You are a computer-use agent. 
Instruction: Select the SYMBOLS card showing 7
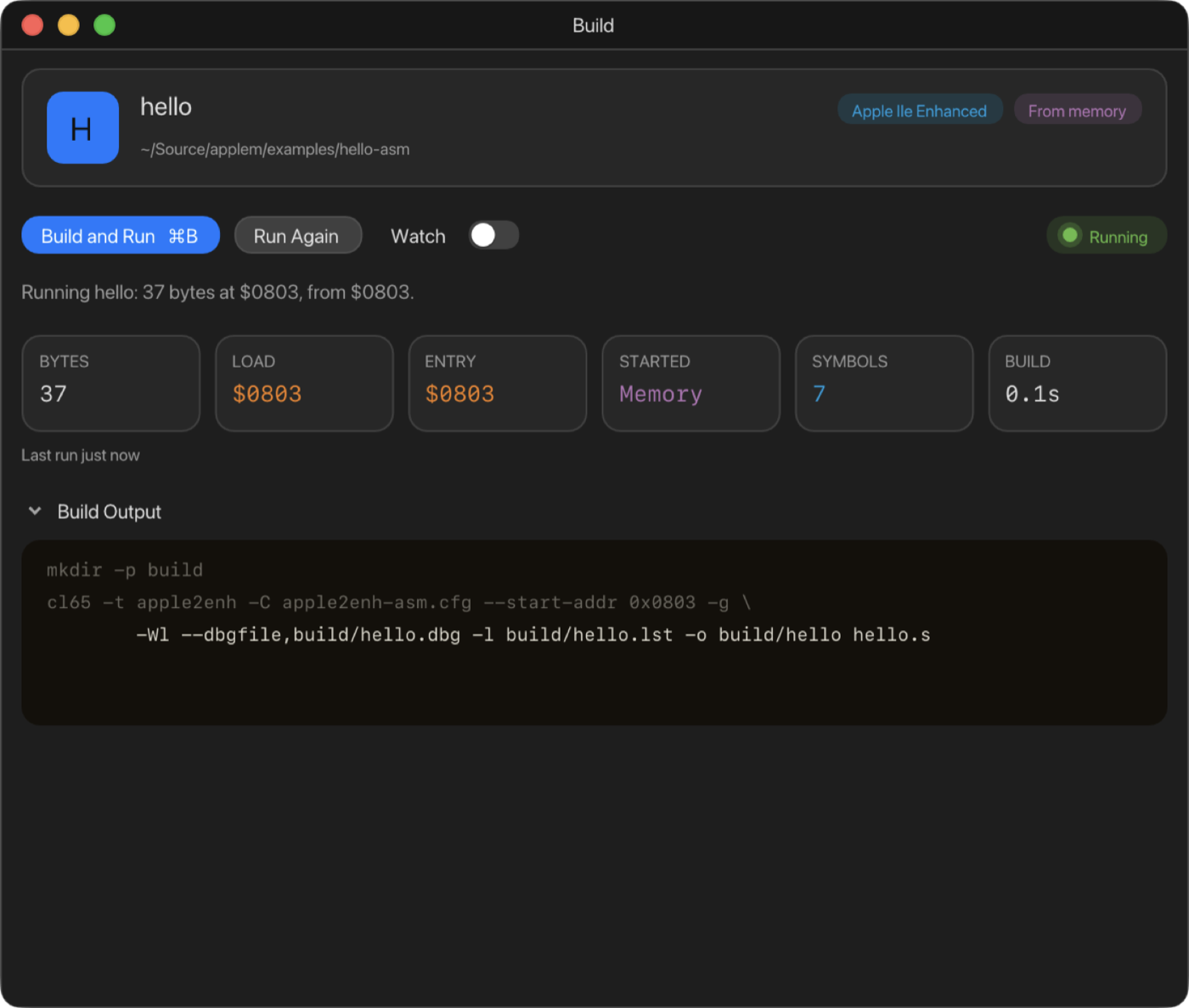pos(884,383)
